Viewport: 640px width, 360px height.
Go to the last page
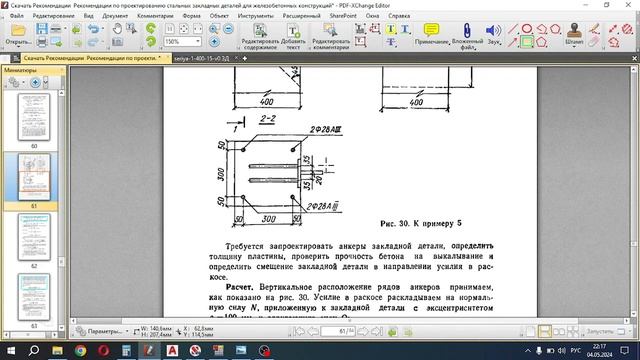point(377,331)
